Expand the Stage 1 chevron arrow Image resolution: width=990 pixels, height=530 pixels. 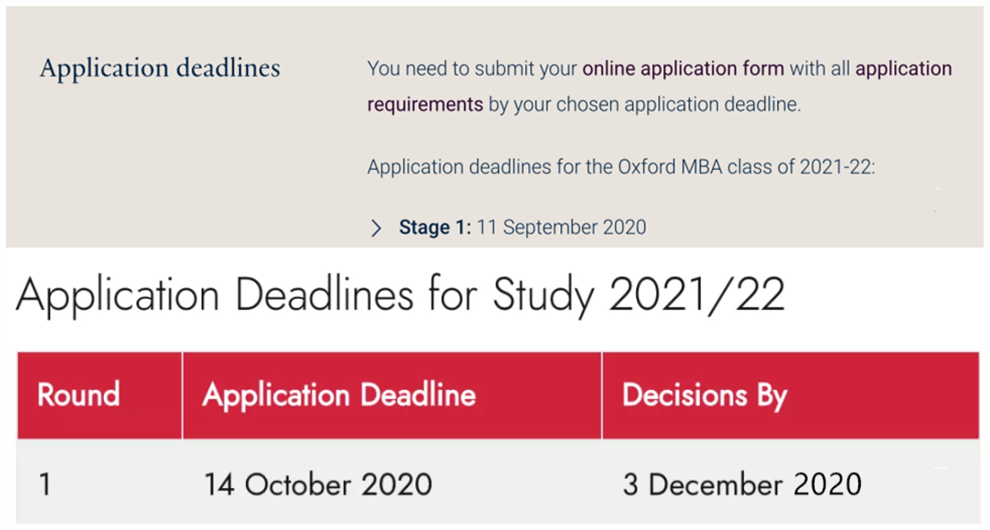[x=376, y=228]
